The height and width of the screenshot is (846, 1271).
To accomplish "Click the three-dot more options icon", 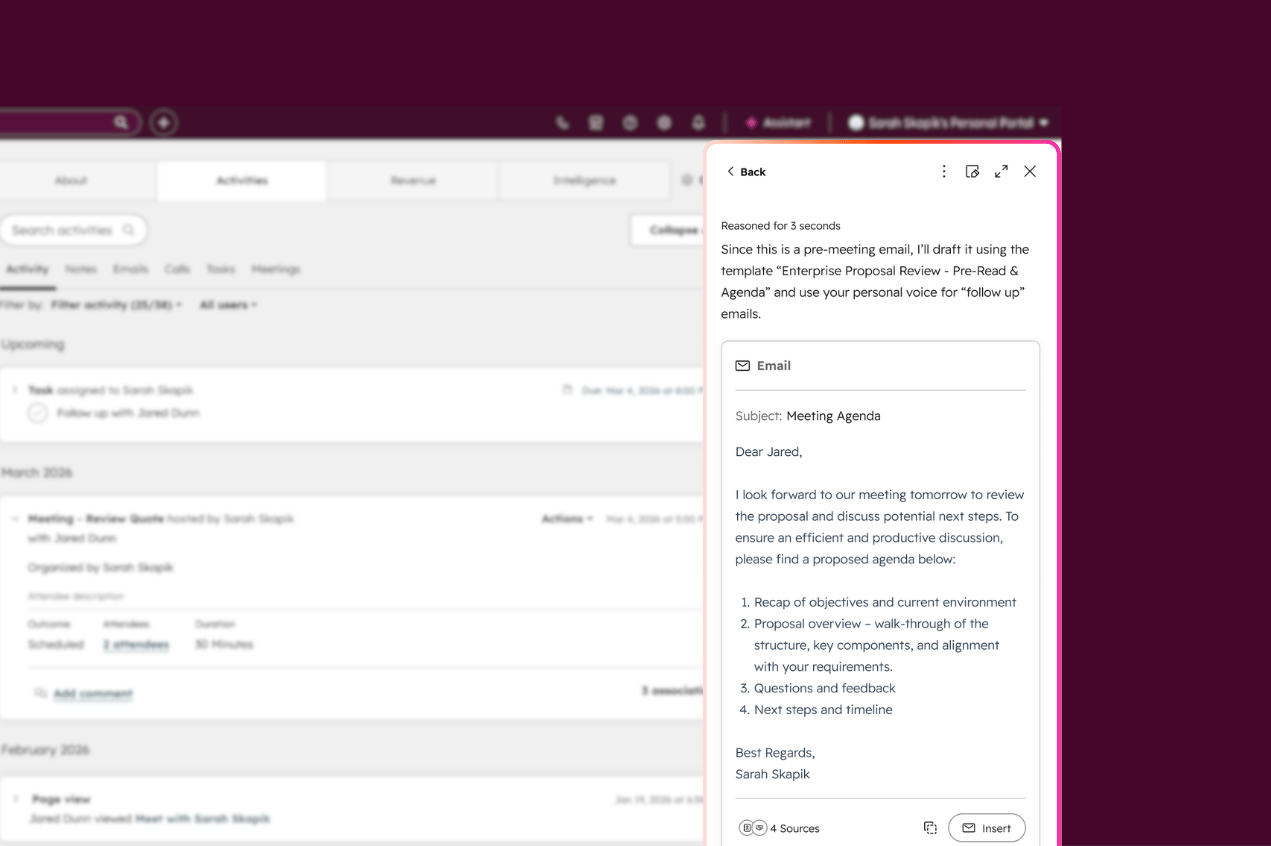I will (943, 172).
